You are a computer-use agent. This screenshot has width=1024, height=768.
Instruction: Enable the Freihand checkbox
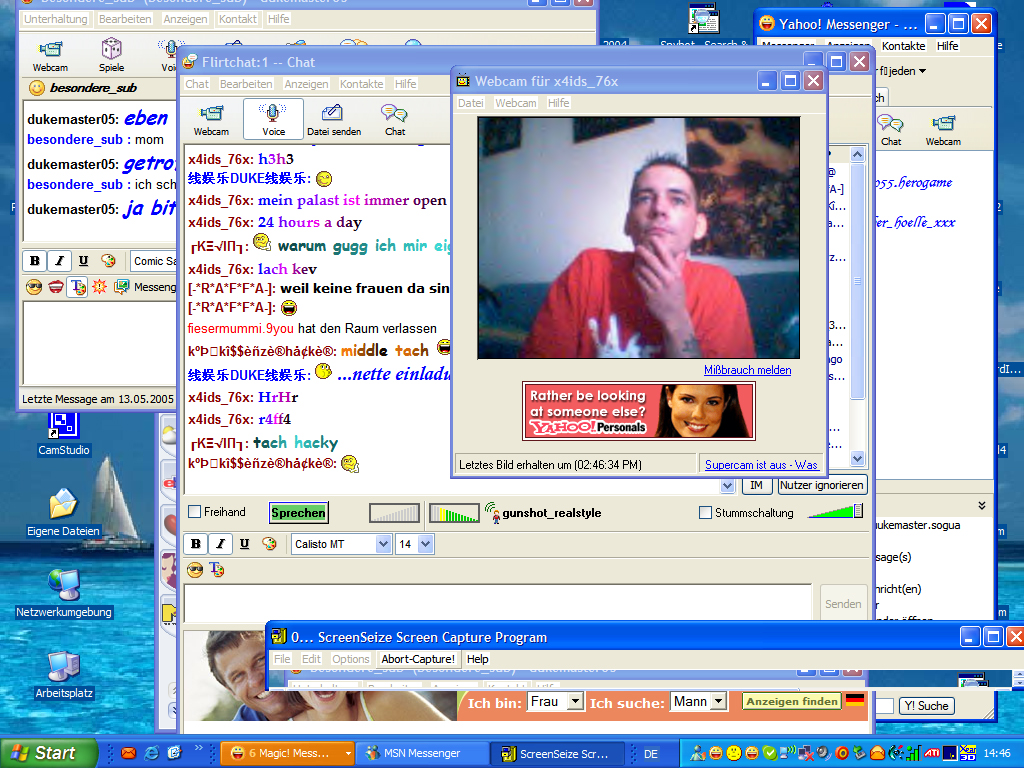(x=195, y=512)
